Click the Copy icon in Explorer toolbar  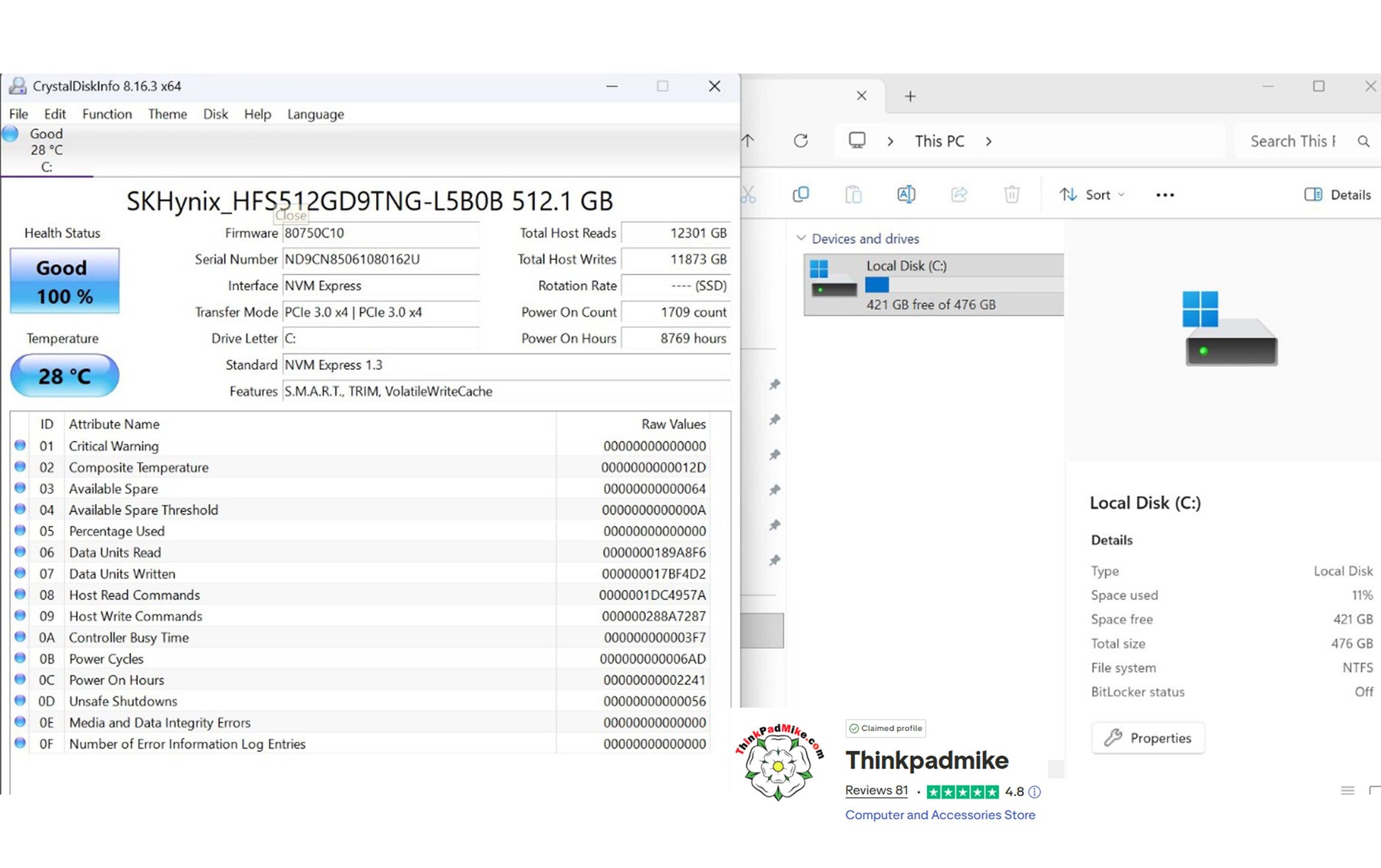[800, 194]
